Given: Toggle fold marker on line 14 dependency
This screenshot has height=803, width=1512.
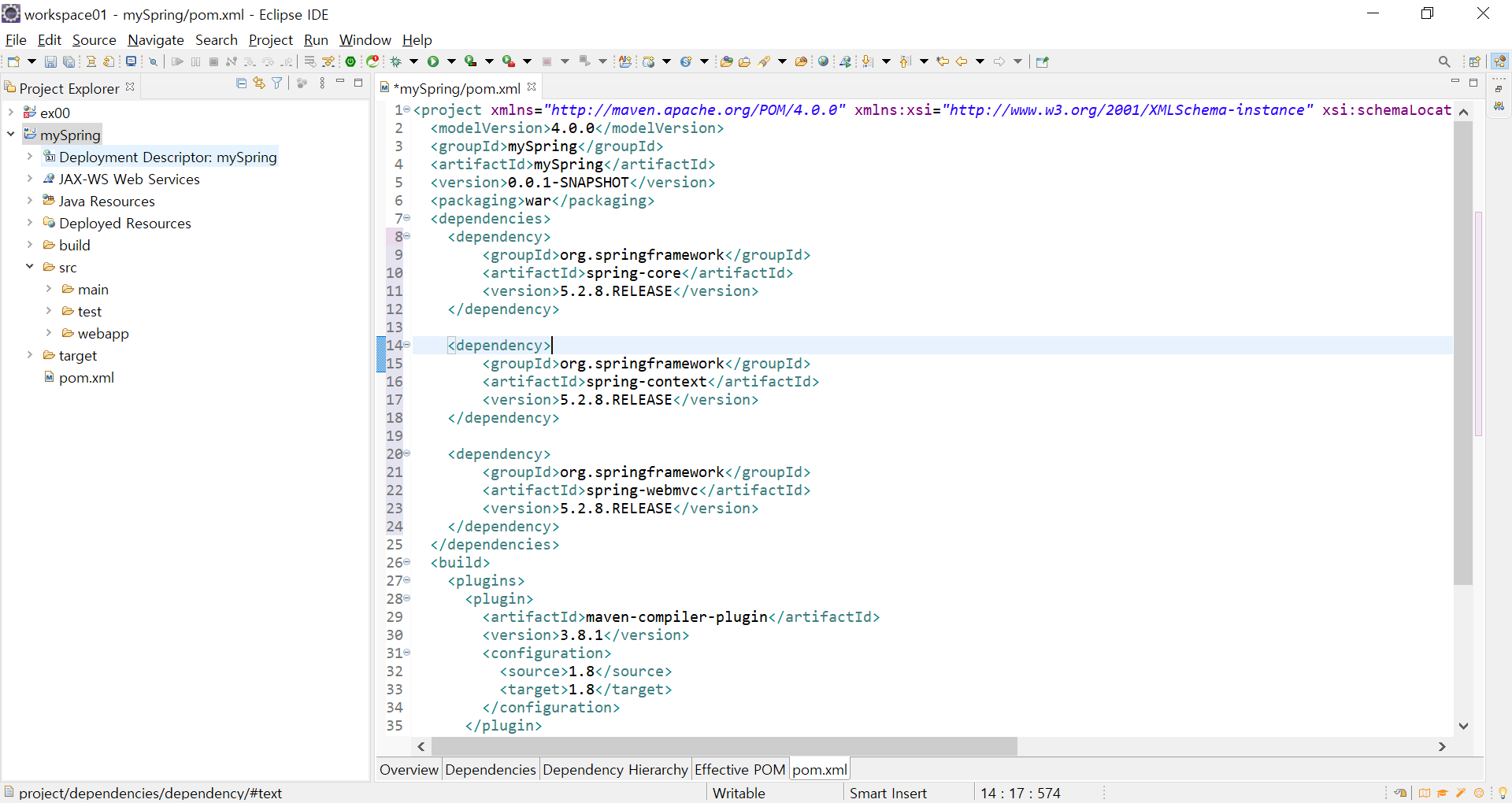Looking at the screenshot, I should click(407, 345).
